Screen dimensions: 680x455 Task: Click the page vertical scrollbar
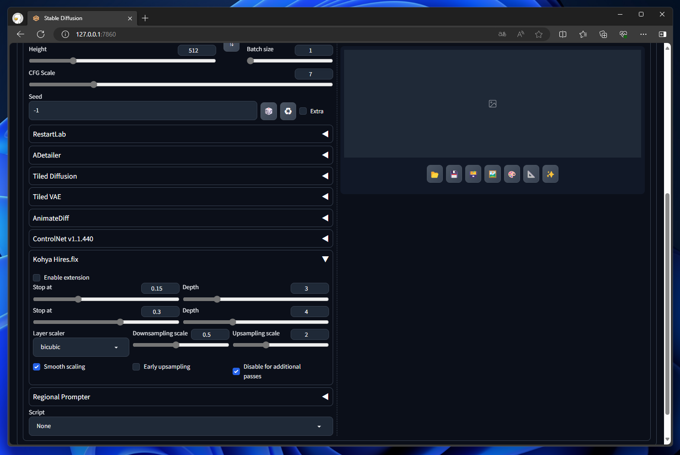click(x=667, y=304)
